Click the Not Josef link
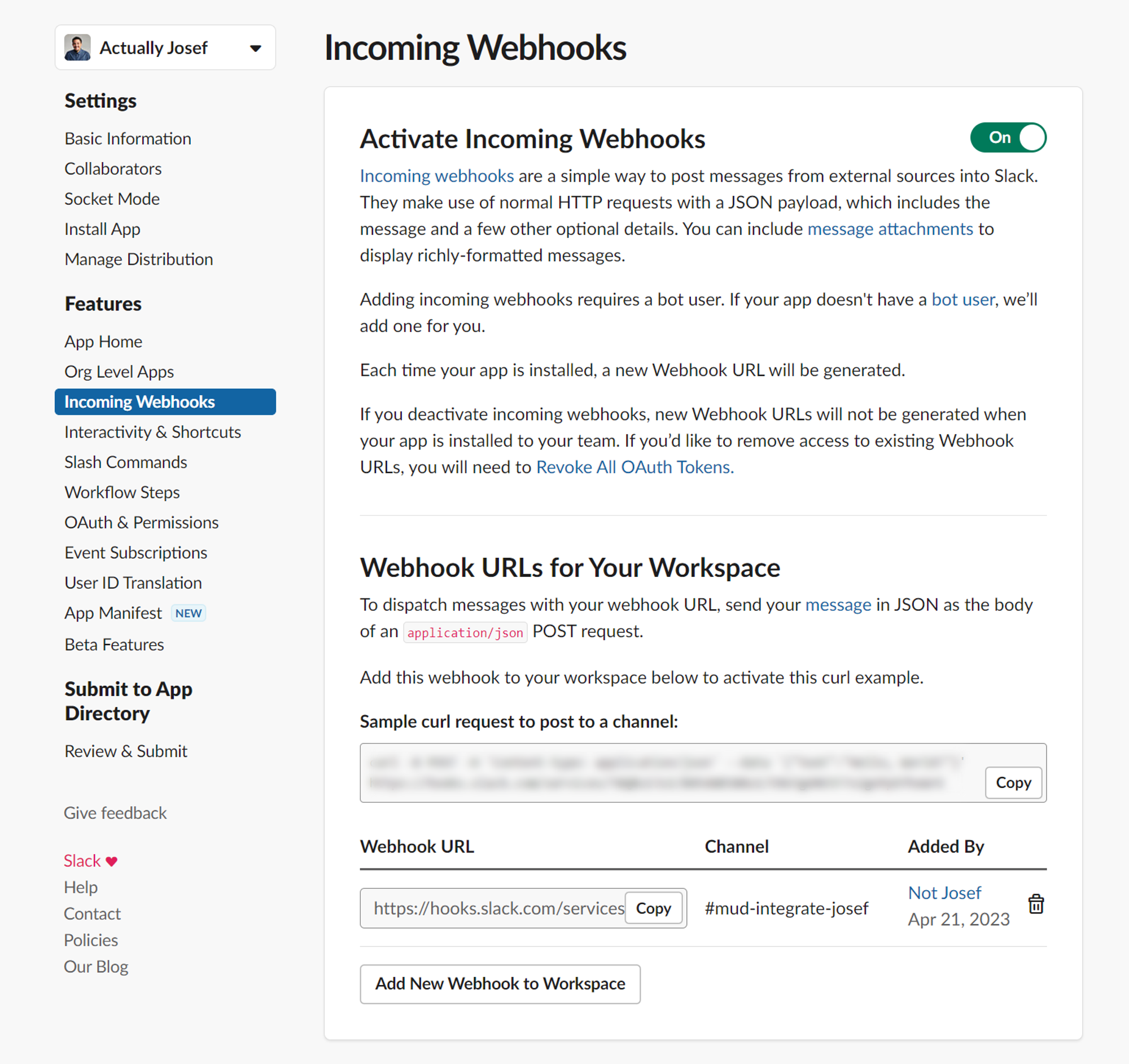1129x1064 pixels. click(944, 892)
